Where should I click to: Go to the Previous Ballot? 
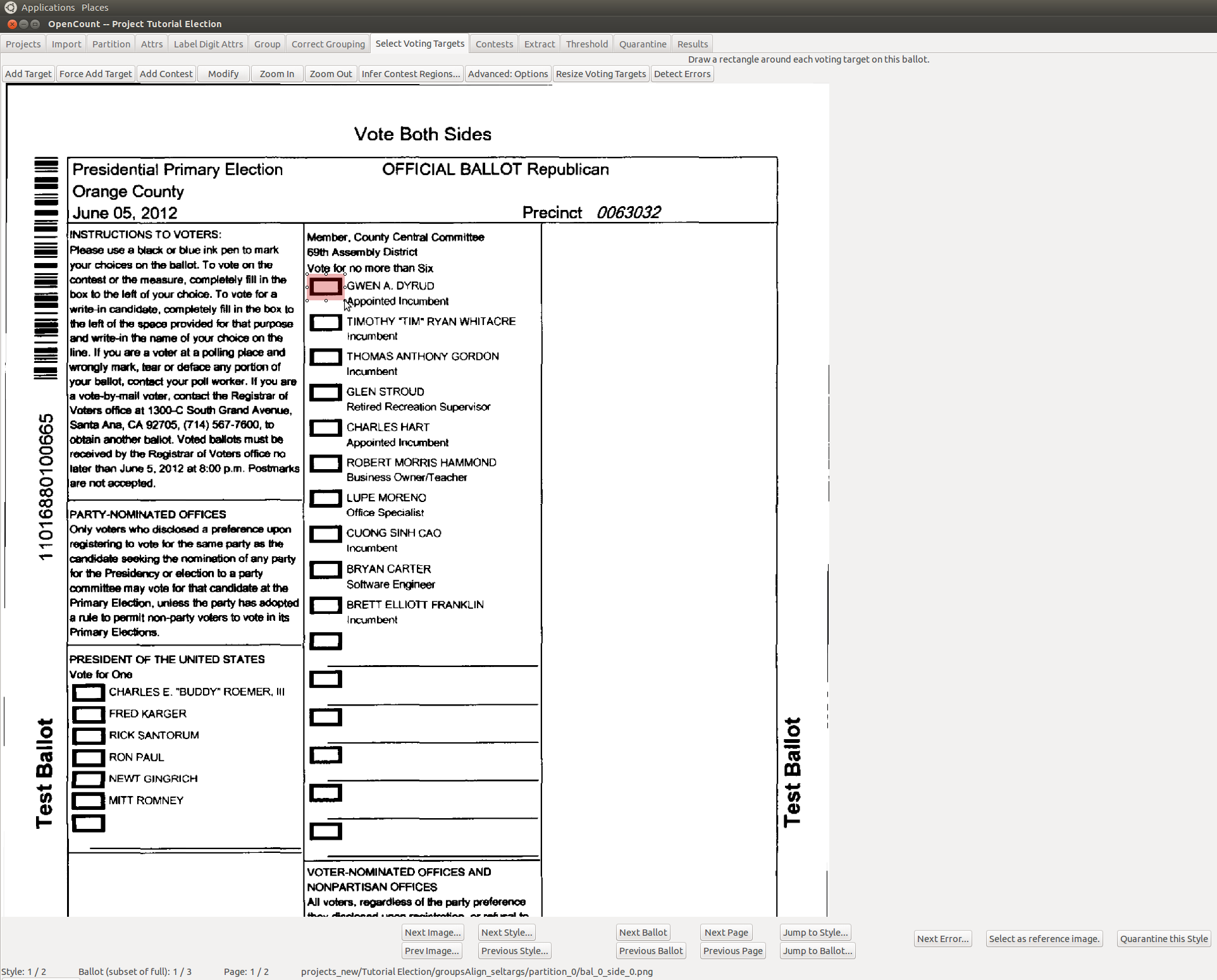pos(651,950)
